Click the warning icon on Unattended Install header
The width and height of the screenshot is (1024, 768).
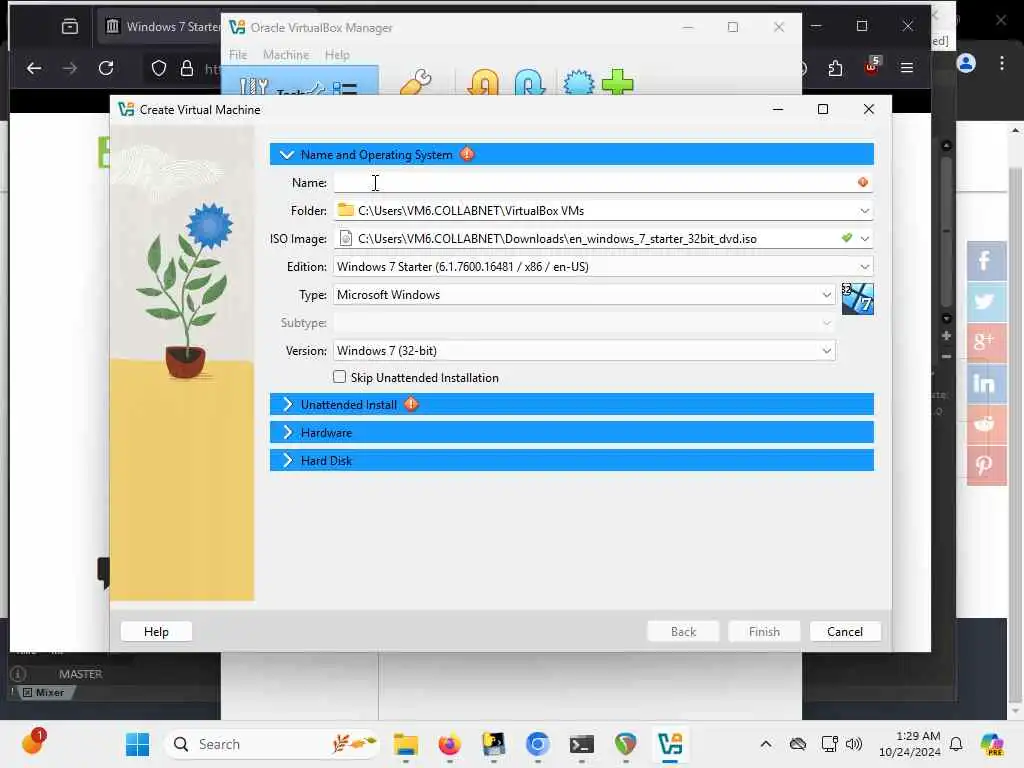411,405
